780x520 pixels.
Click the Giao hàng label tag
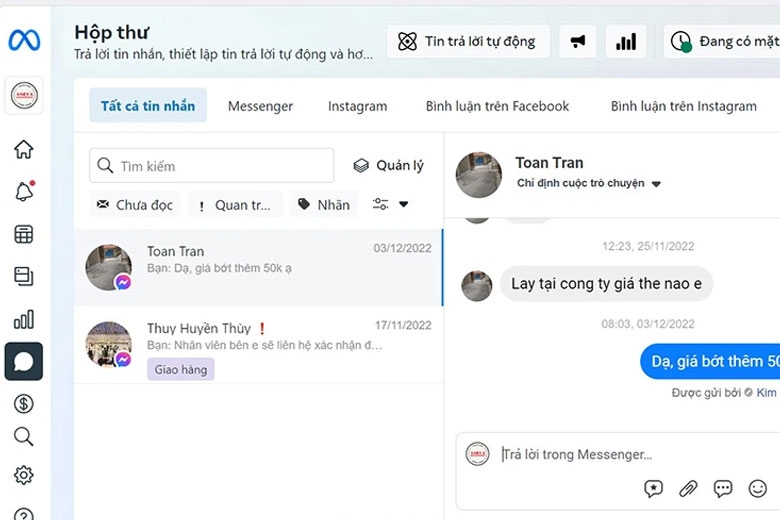tap(181, 369)
